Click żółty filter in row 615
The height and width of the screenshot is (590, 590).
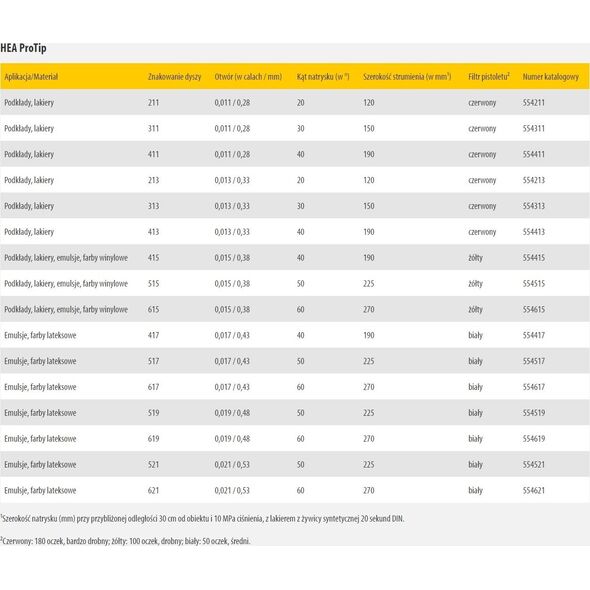click(475, 309)
